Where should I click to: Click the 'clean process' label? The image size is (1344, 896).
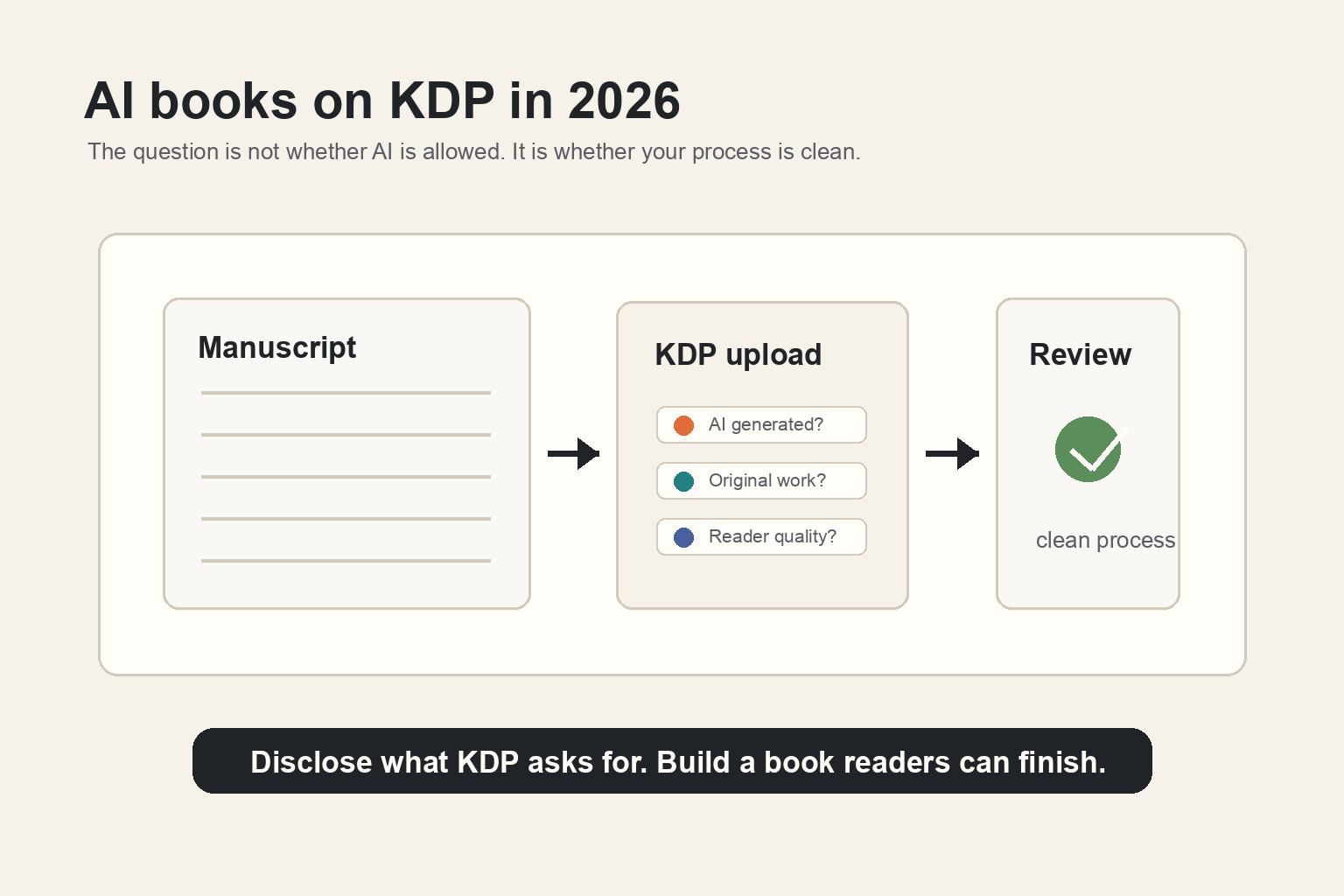1105,541
